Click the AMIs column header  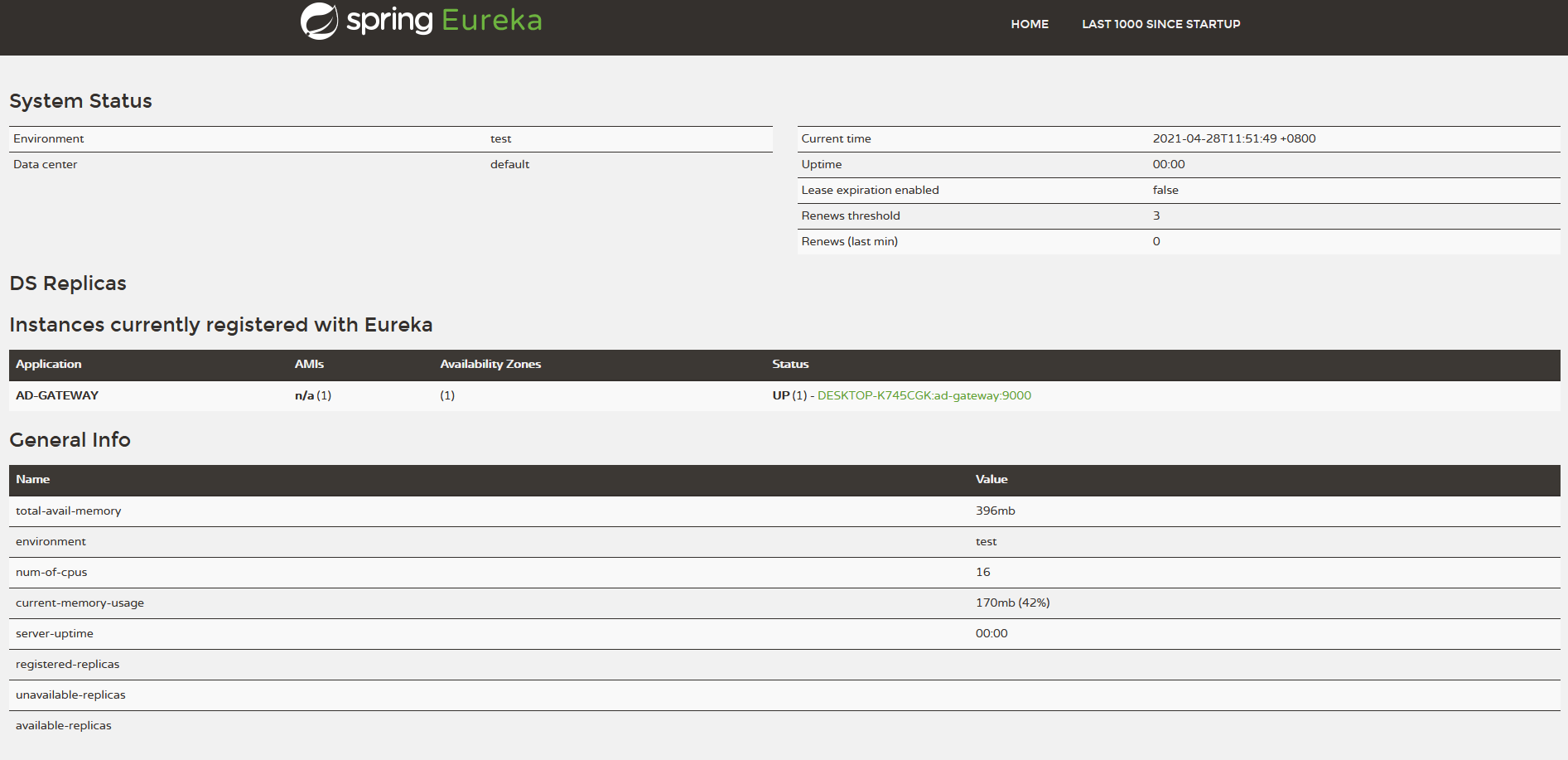point(309,364)
